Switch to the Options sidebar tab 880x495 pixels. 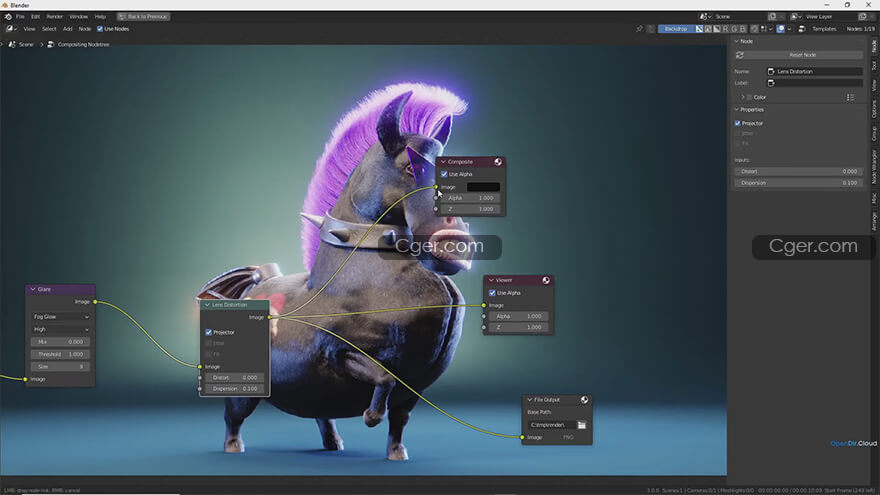click(874, 109)
